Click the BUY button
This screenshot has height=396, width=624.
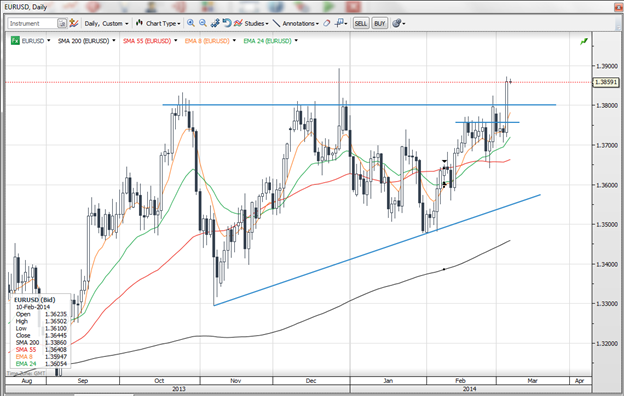click(380, 23)
